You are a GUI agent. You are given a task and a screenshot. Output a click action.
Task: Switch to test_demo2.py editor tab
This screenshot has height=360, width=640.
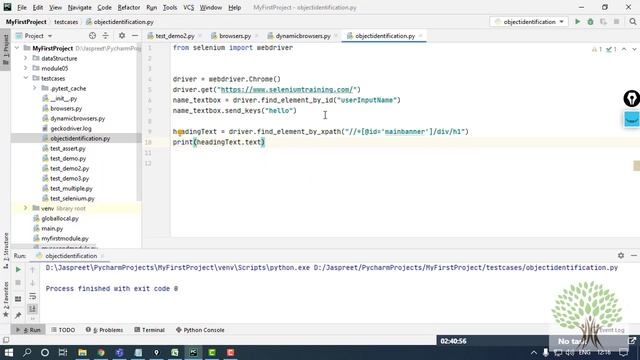pyautogui.click(x=175, y=36)
